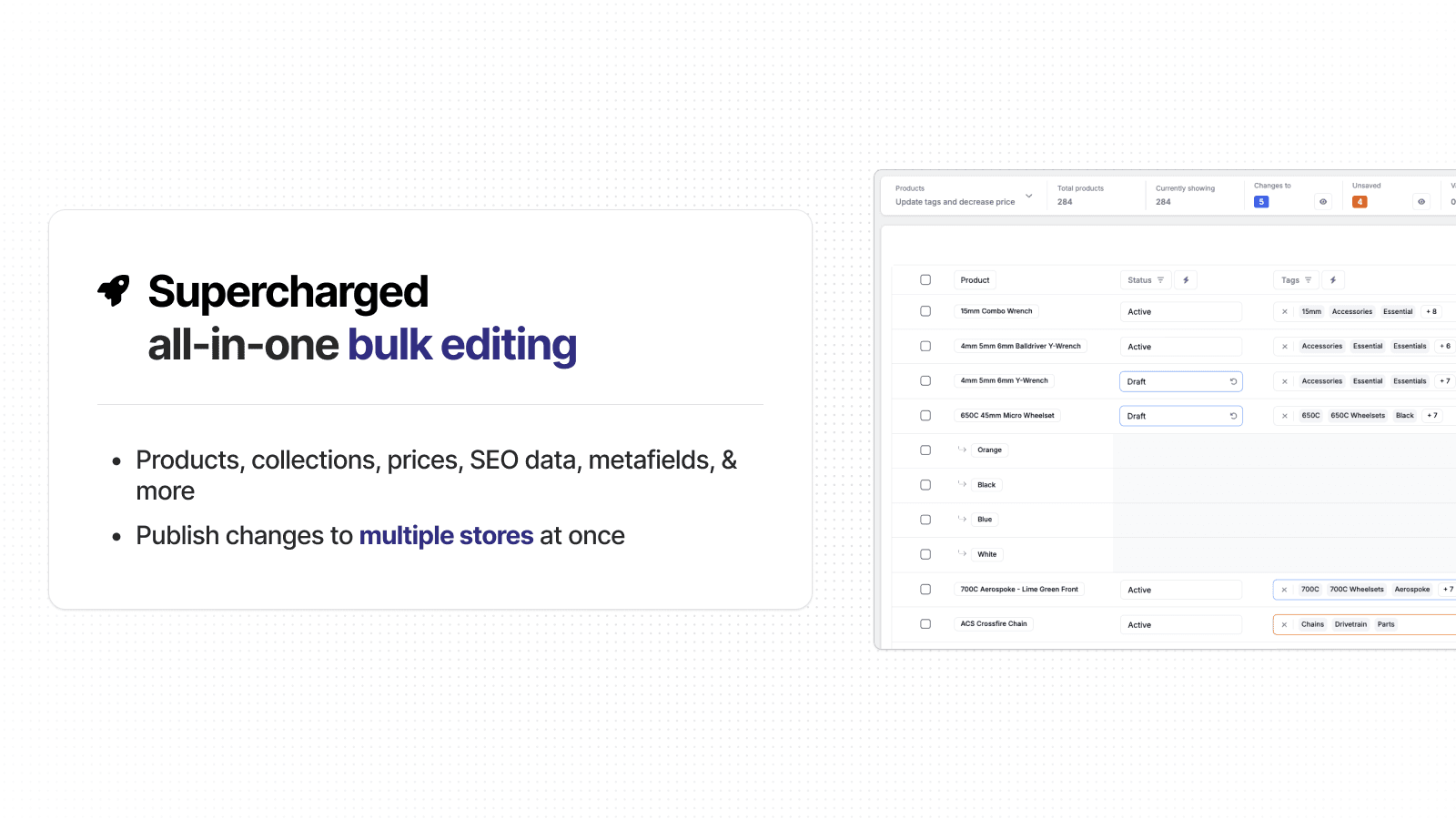The height and width of the screenshot is (819, 1456).
Task: Toggle the eye icon next to Changes to counter
Action: tap(1322, 202)
